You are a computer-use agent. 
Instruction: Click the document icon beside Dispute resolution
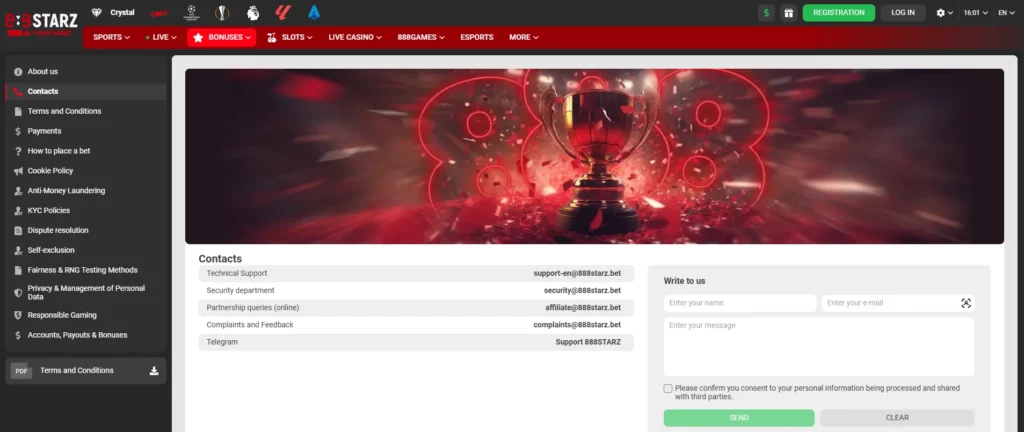click(x=18, y=230)
